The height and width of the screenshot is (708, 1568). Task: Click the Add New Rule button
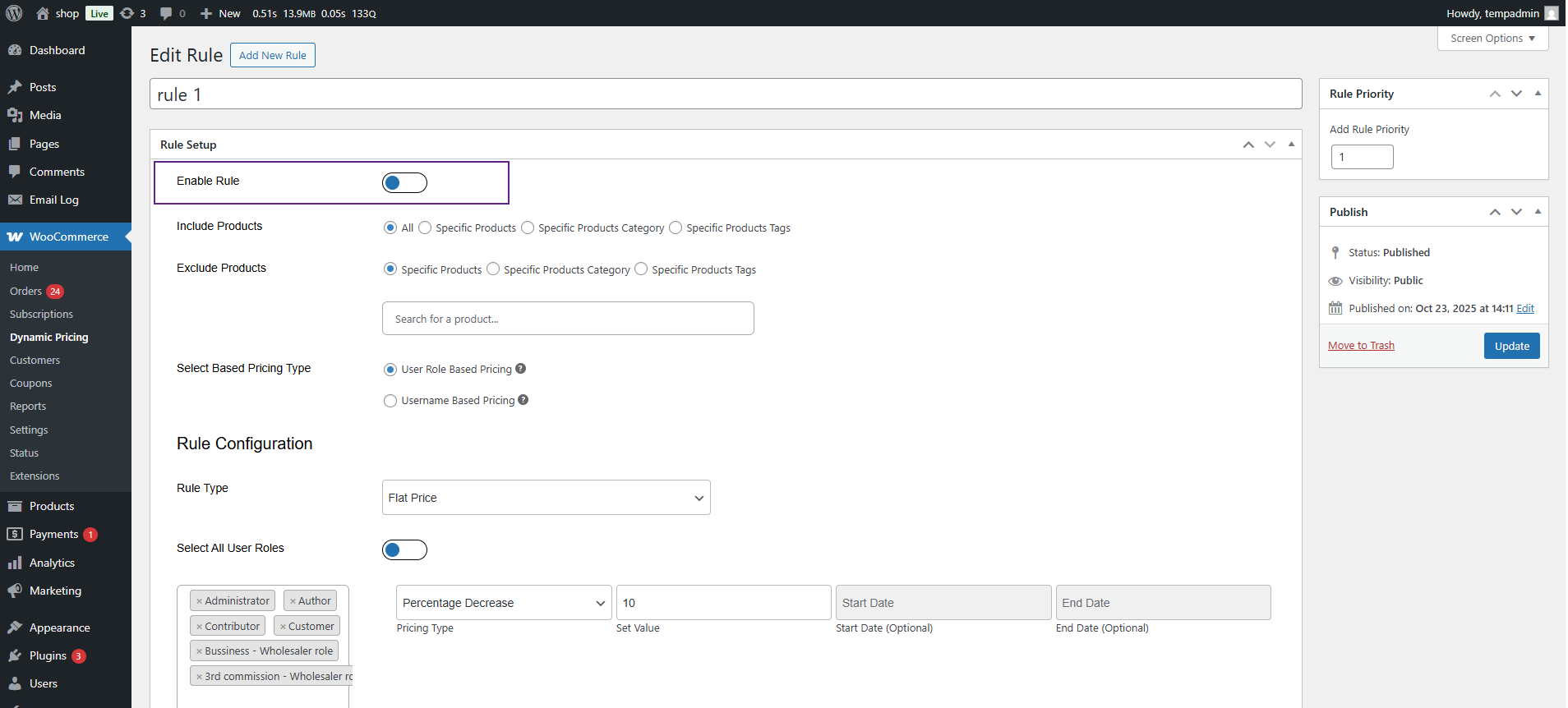[272, 55]
